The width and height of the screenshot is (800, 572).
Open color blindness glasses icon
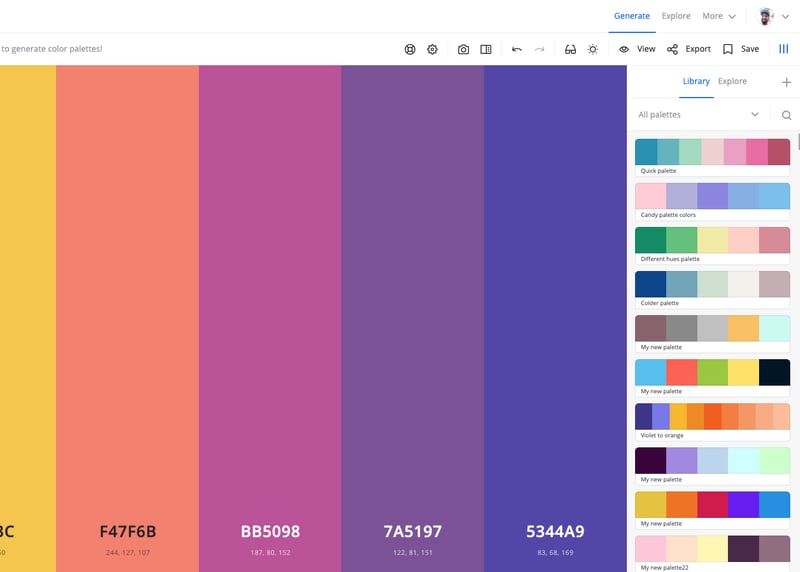coord(570,49)
